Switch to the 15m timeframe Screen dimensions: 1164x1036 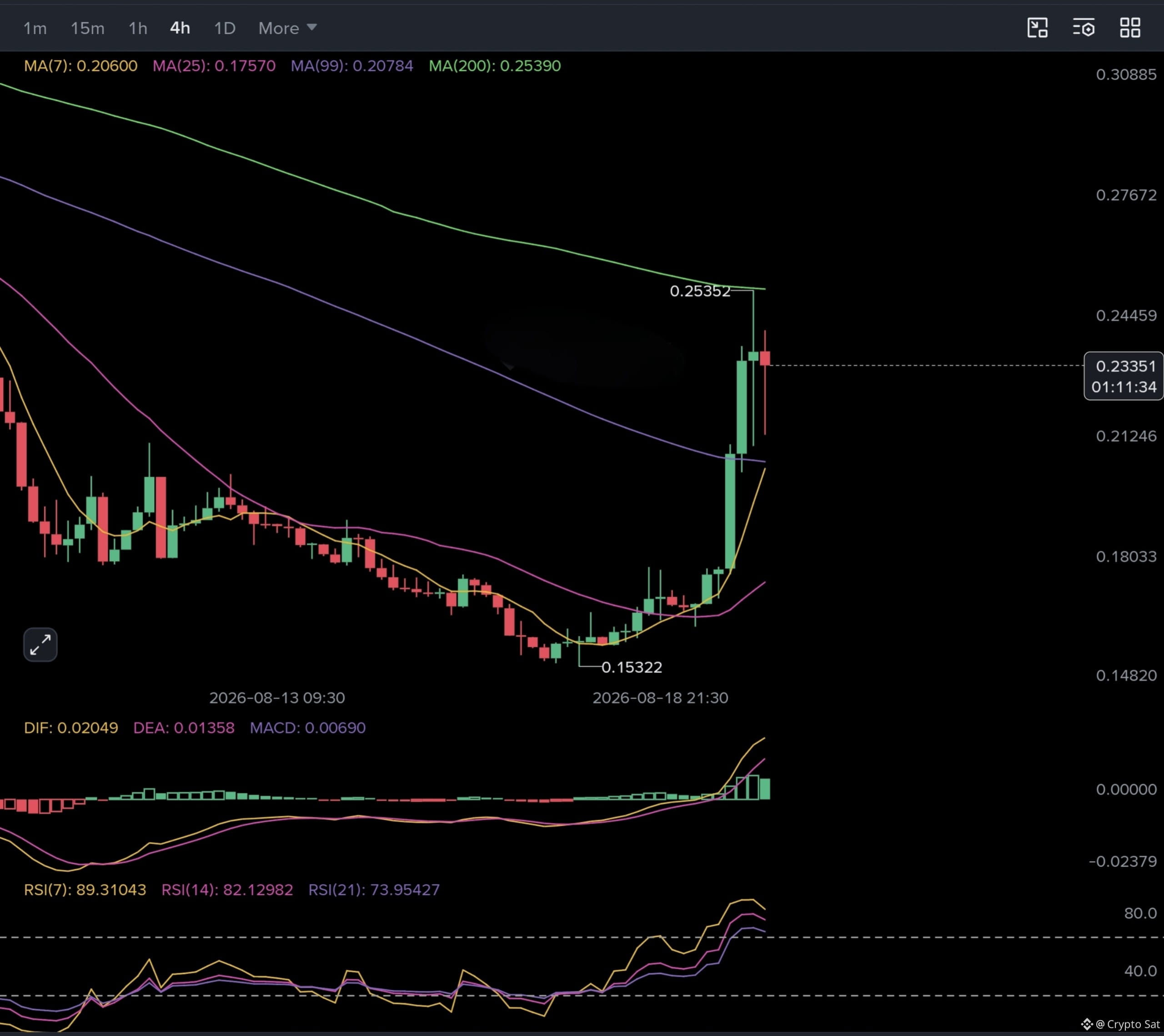(x=88, y=28)
